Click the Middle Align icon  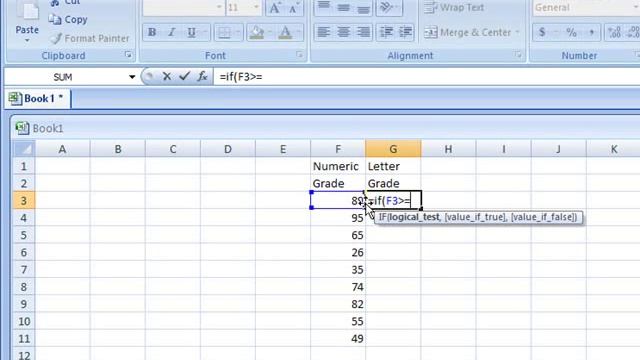click(x=343, y=7)
